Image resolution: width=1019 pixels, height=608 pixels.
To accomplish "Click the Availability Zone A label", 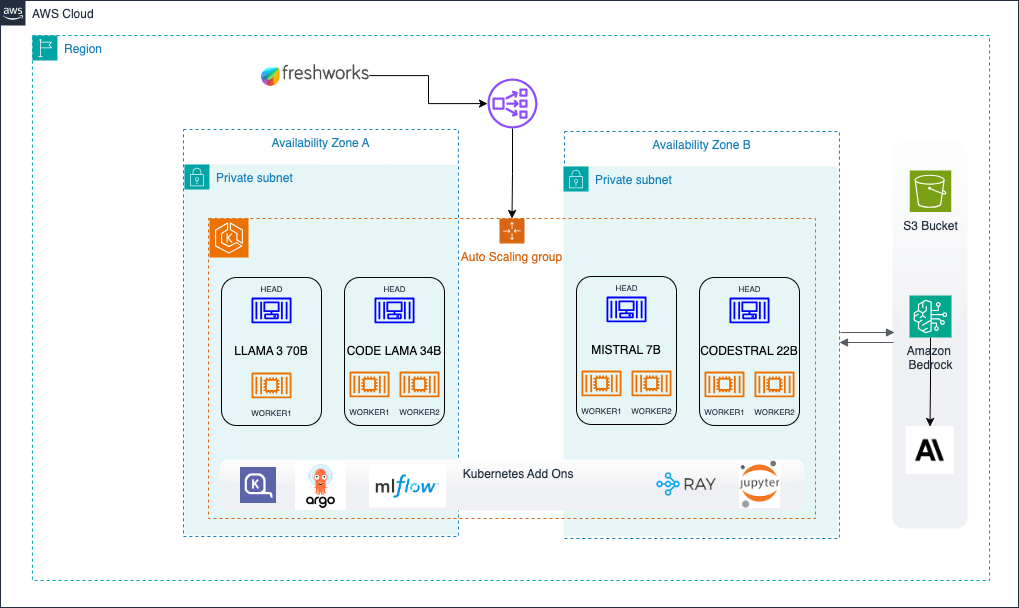I will (320, 143).
